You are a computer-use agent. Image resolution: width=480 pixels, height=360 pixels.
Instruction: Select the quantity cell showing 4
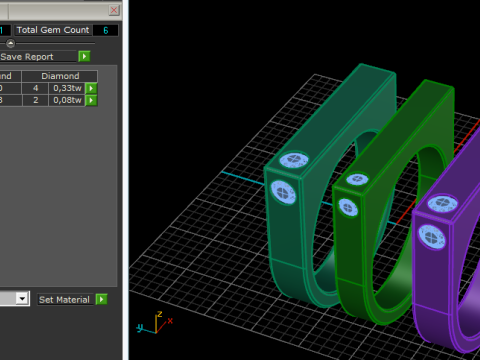tap(35, 88)
